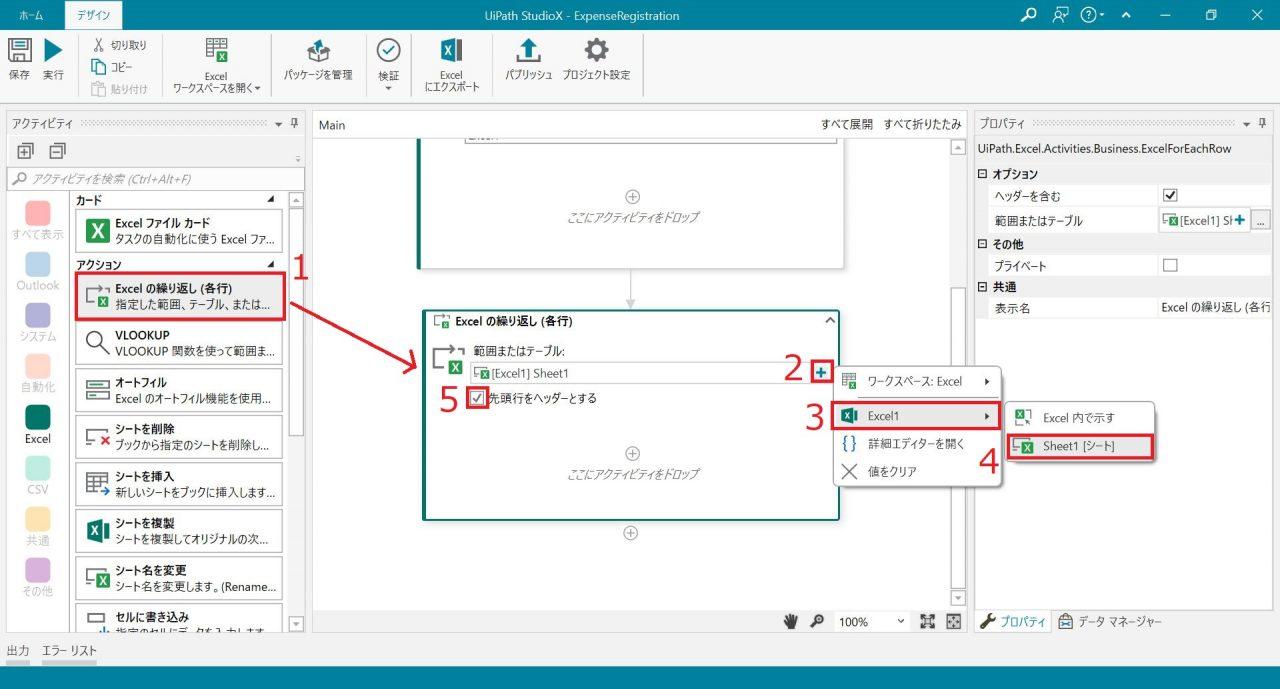Select the その他 category
This screenshot has height=689, width=1280.
tap(38, 578)
